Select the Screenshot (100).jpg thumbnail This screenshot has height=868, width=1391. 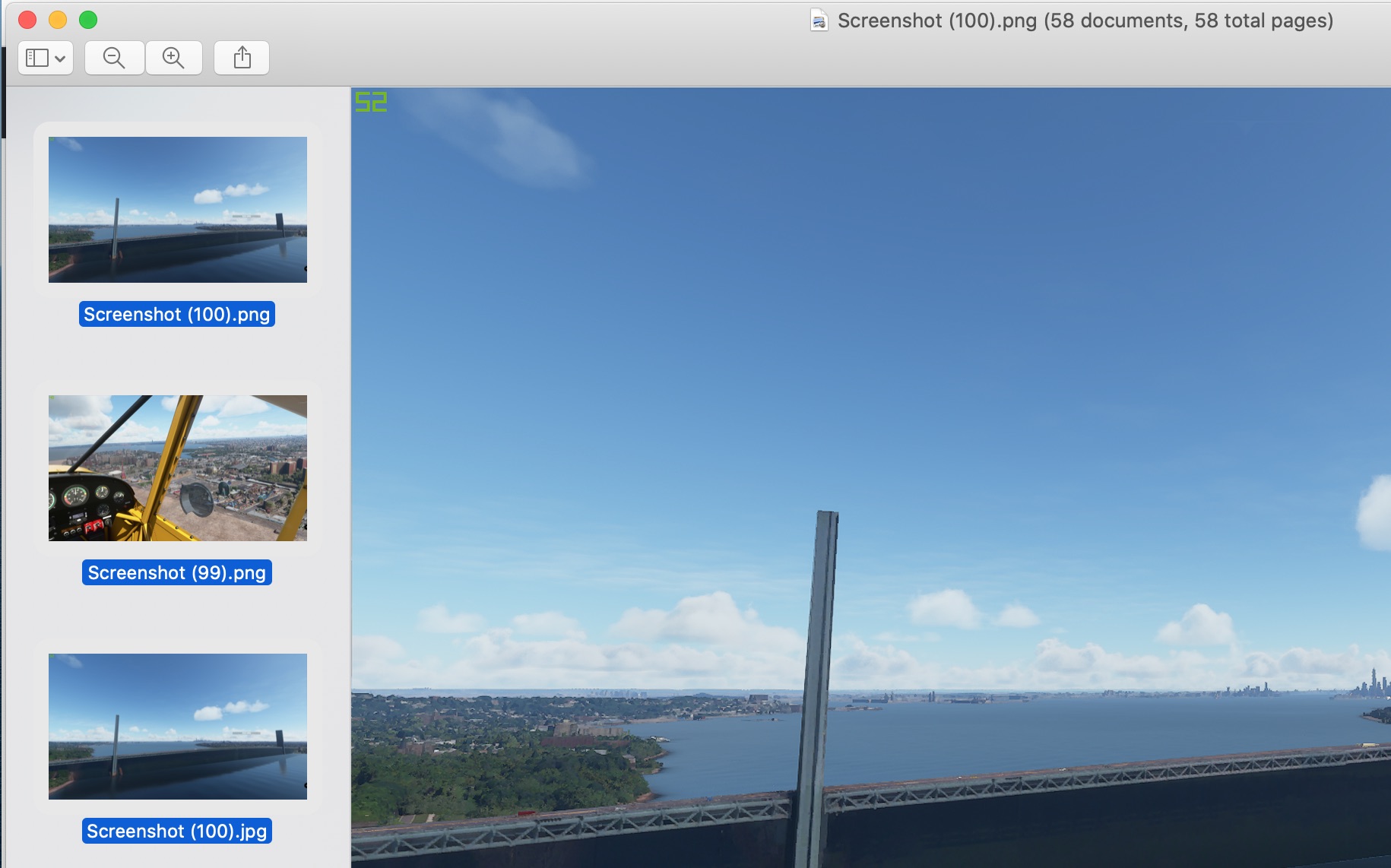pyautogui.click(x=177, y=727)
